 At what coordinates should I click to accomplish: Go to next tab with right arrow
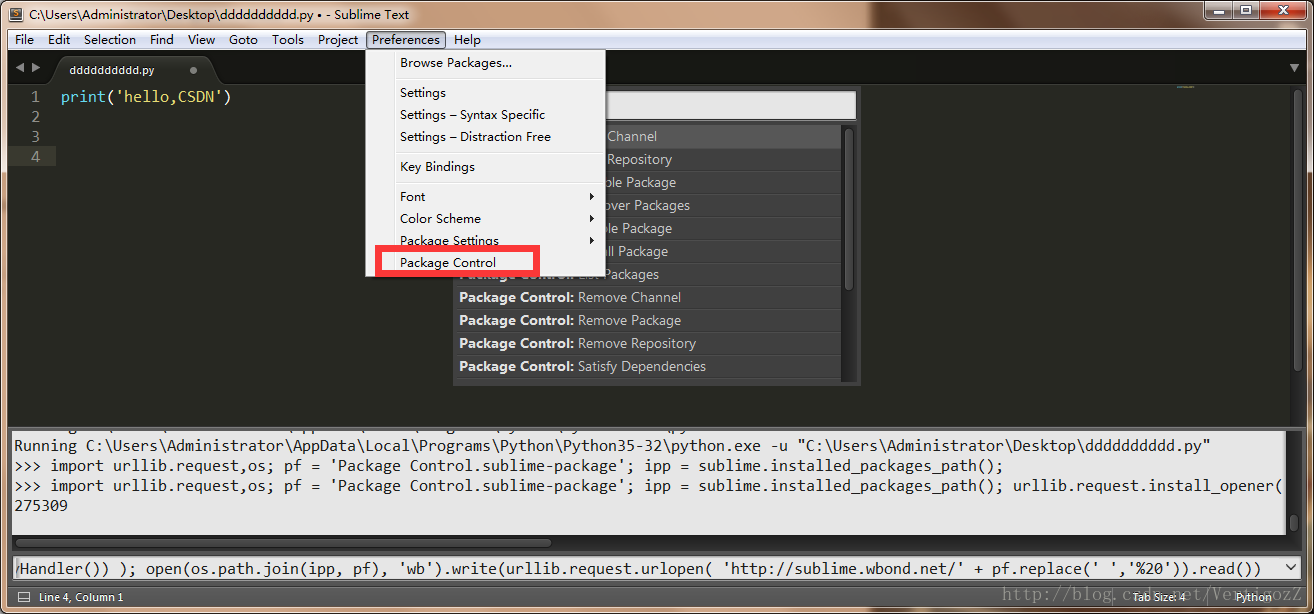coord(37,68)
